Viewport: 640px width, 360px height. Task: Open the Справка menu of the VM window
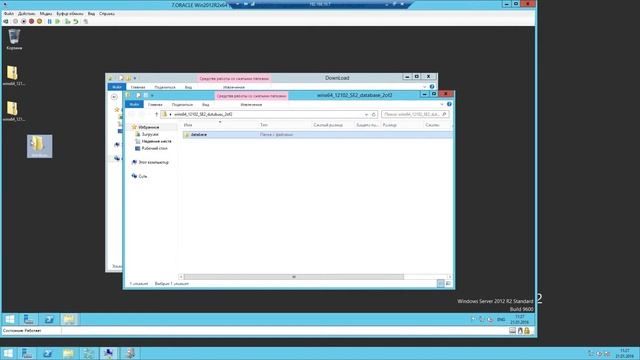(x=107, y=13)
